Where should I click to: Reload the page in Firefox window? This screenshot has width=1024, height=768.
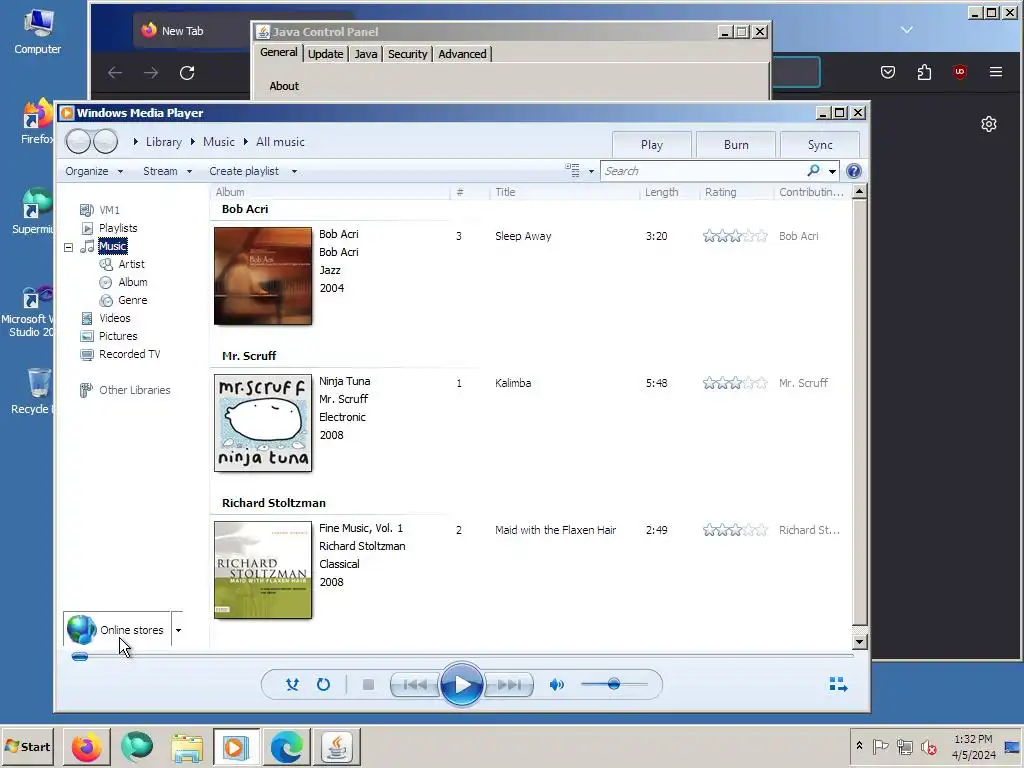coord(187,72)
